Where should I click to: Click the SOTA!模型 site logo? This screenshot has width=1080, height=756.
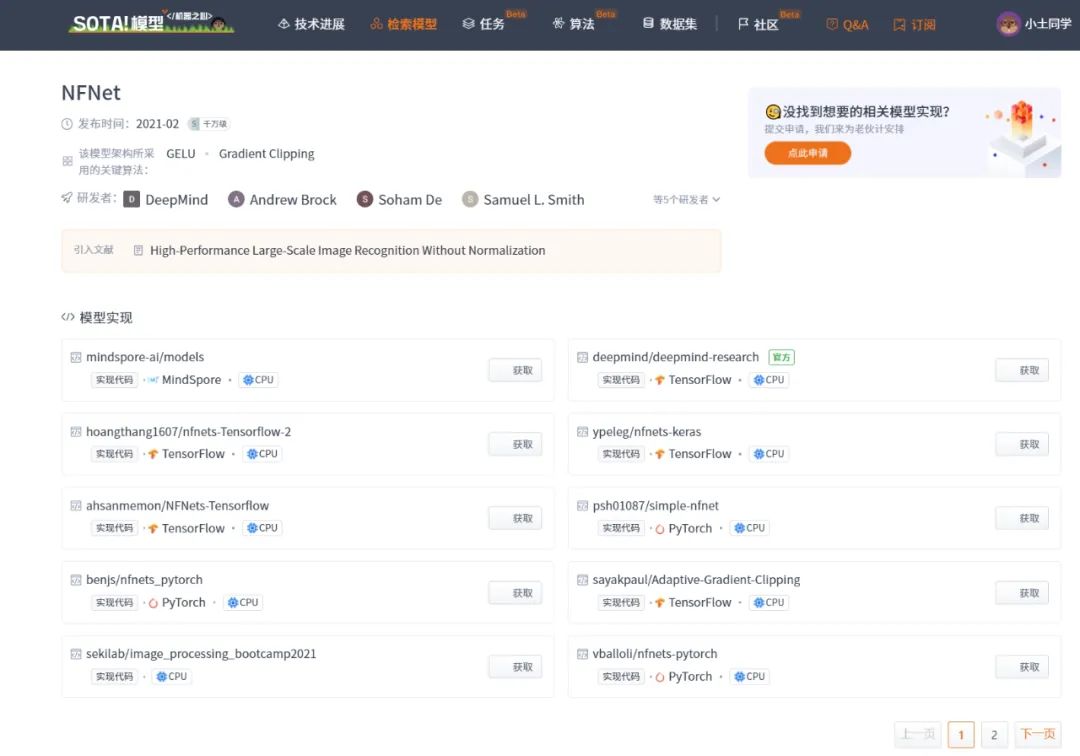[151, 23]
